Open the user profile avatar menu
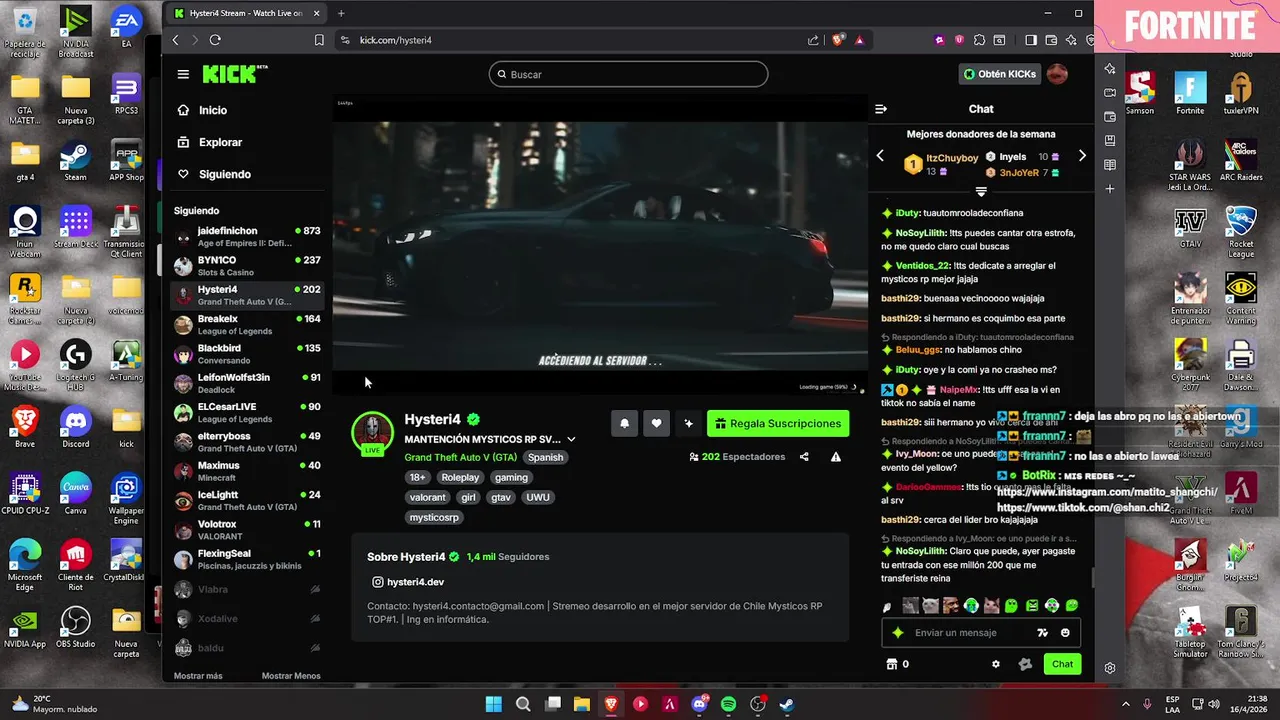 click(x=1057, y=74)
